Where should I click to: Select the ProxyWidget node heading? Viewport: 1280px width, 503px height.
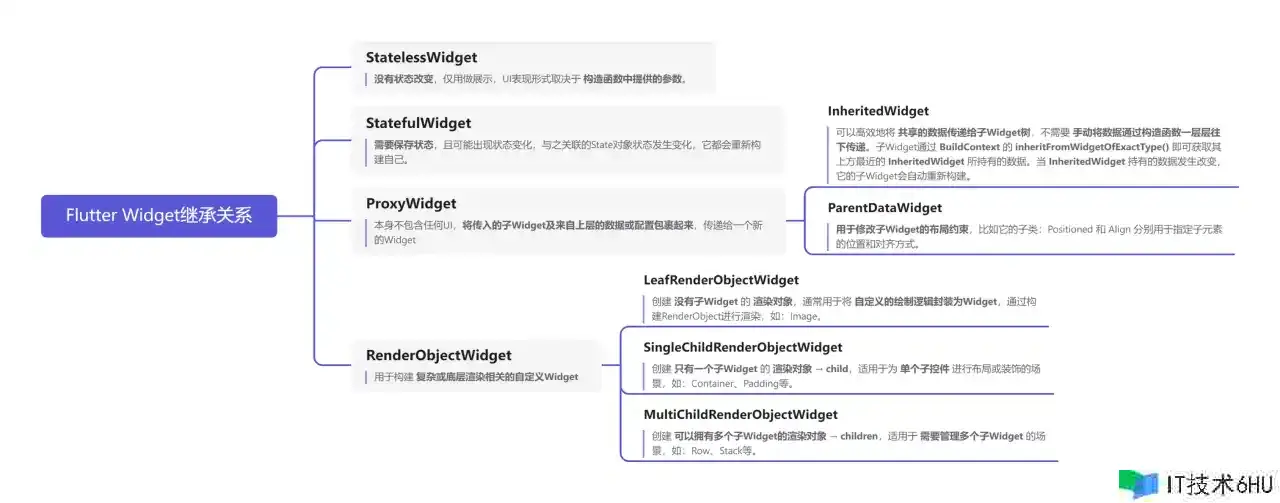point(411,204)
